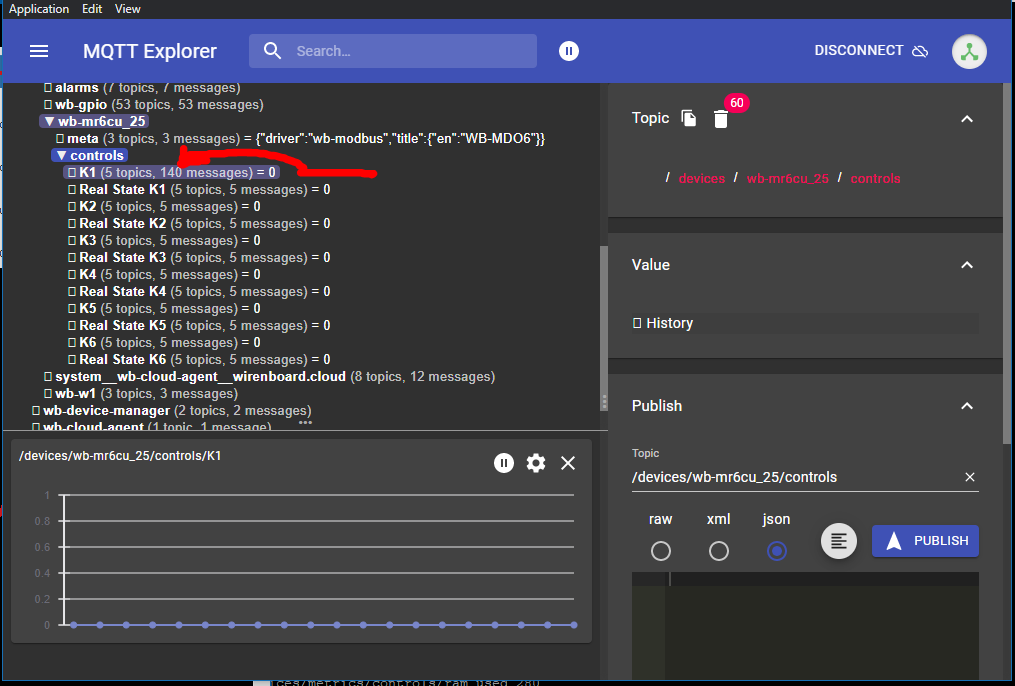Open the K1 chart settings gear
The width and height of the screenshot is (1015, 686).
tap(536, 463)
